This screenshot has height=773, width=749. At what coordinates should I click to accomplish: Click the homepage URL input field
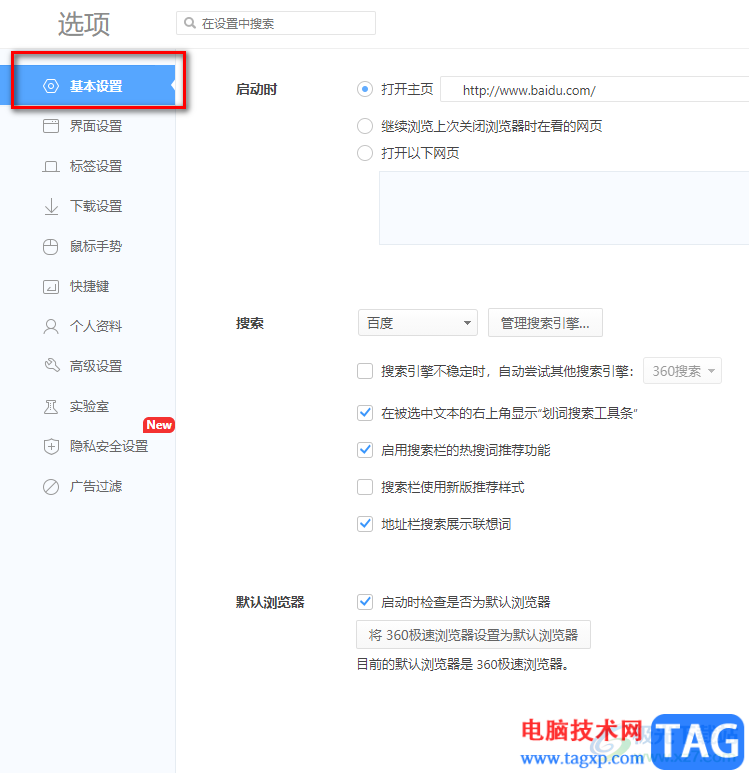(595, 89)
